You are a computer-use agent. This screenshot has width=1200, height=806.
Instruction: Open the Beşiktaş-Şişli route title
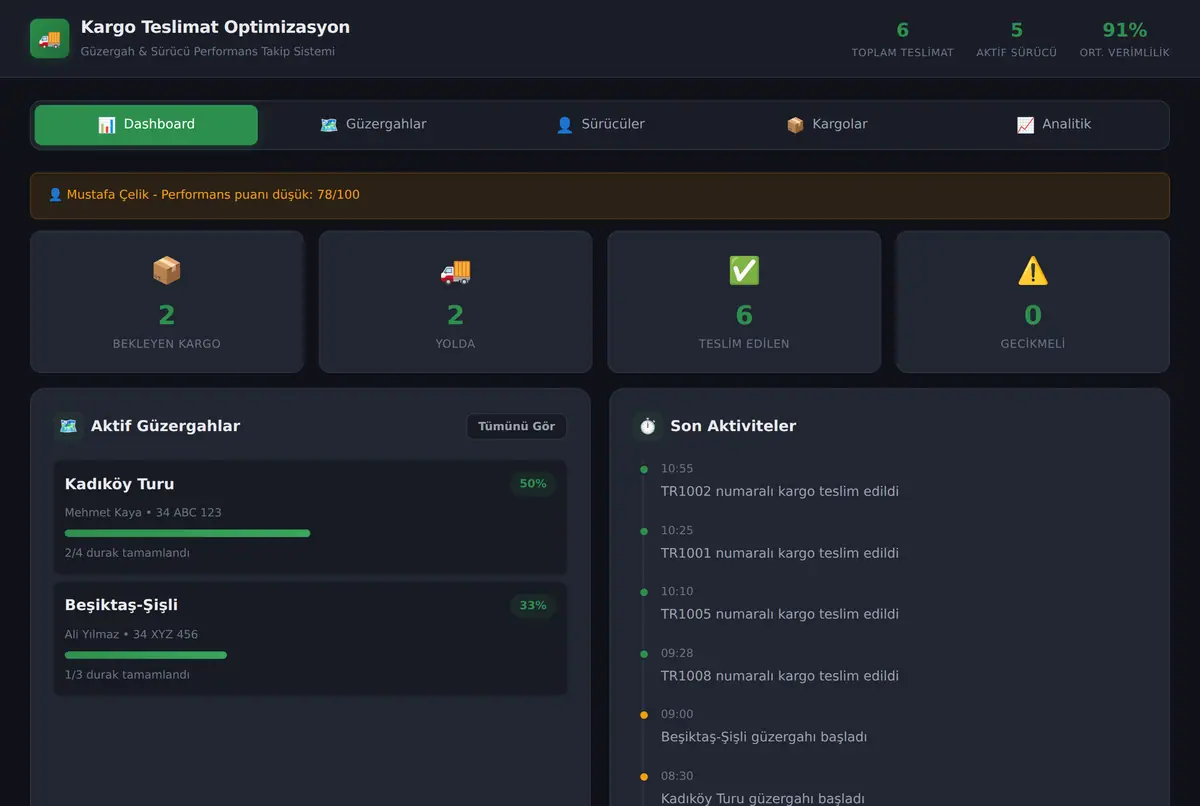coord(121,605)
